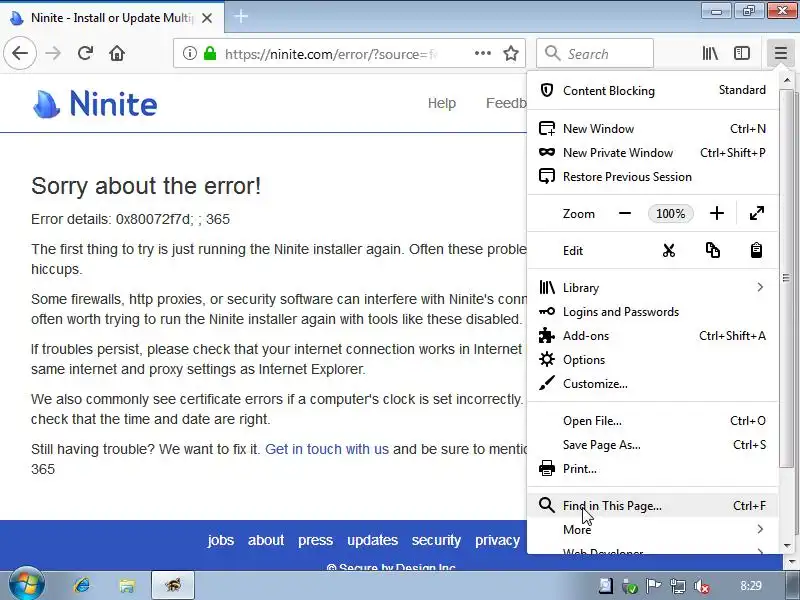Toggle the sidebar view icon

click(x=742, y=53)
